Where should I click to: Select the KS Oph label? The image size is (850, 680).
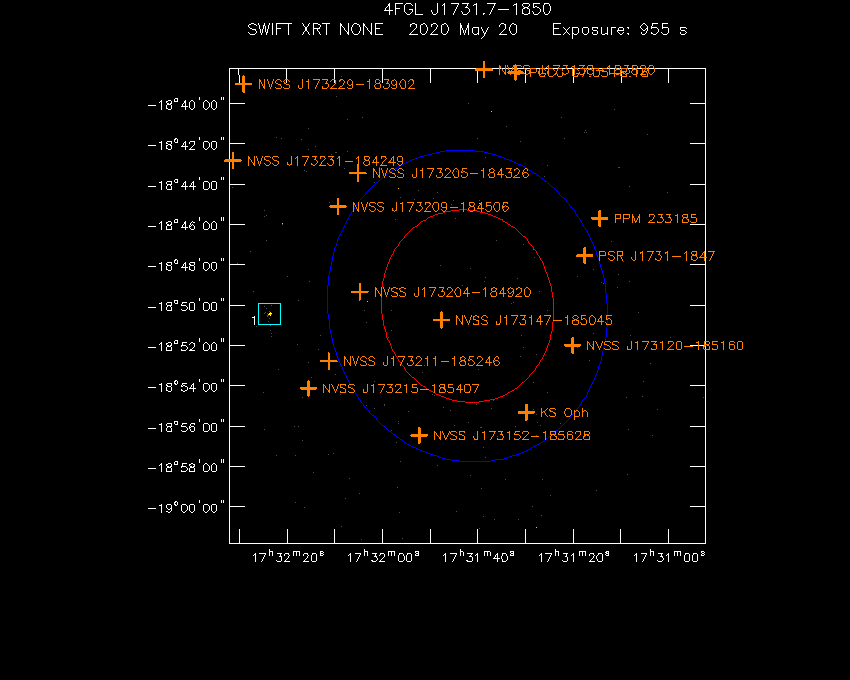pyautogui.click(x=564, y=413)
